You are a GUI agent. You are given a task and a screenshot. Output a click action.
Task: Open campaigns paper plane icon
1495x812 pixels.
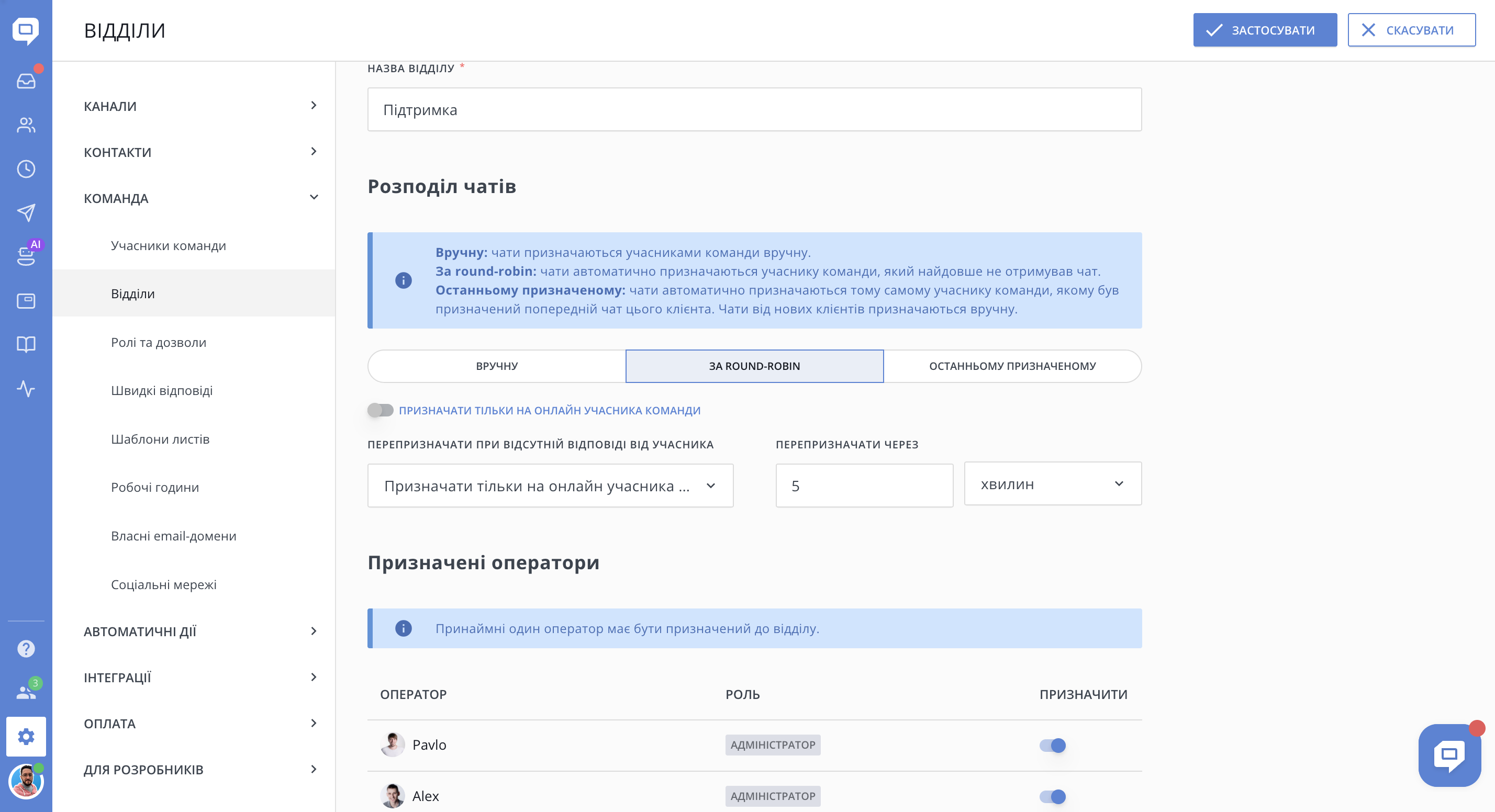(x=26, y=213)
